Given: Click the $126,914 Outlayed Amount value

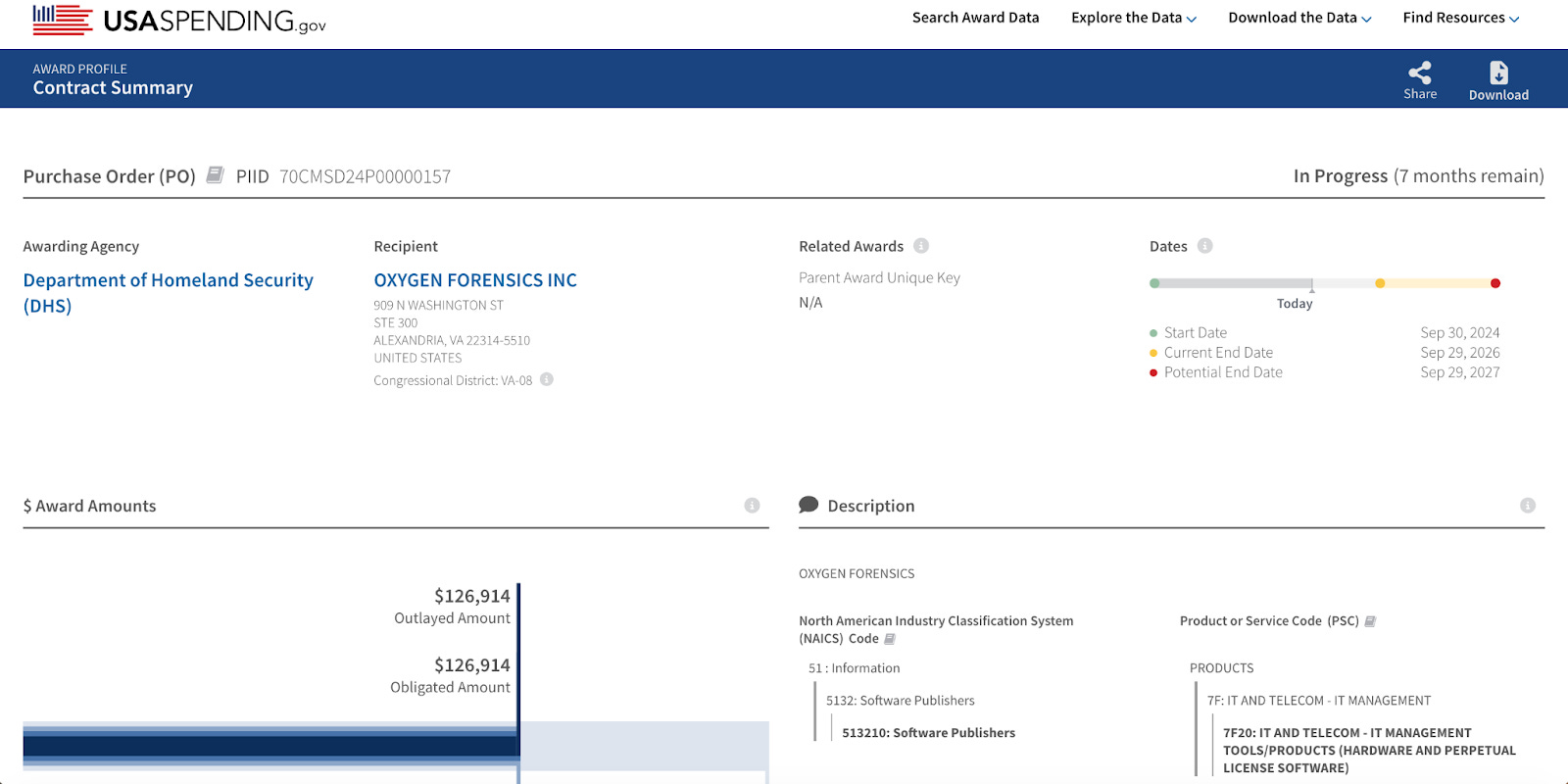Looking at the screenshot, I should [472, 596].
